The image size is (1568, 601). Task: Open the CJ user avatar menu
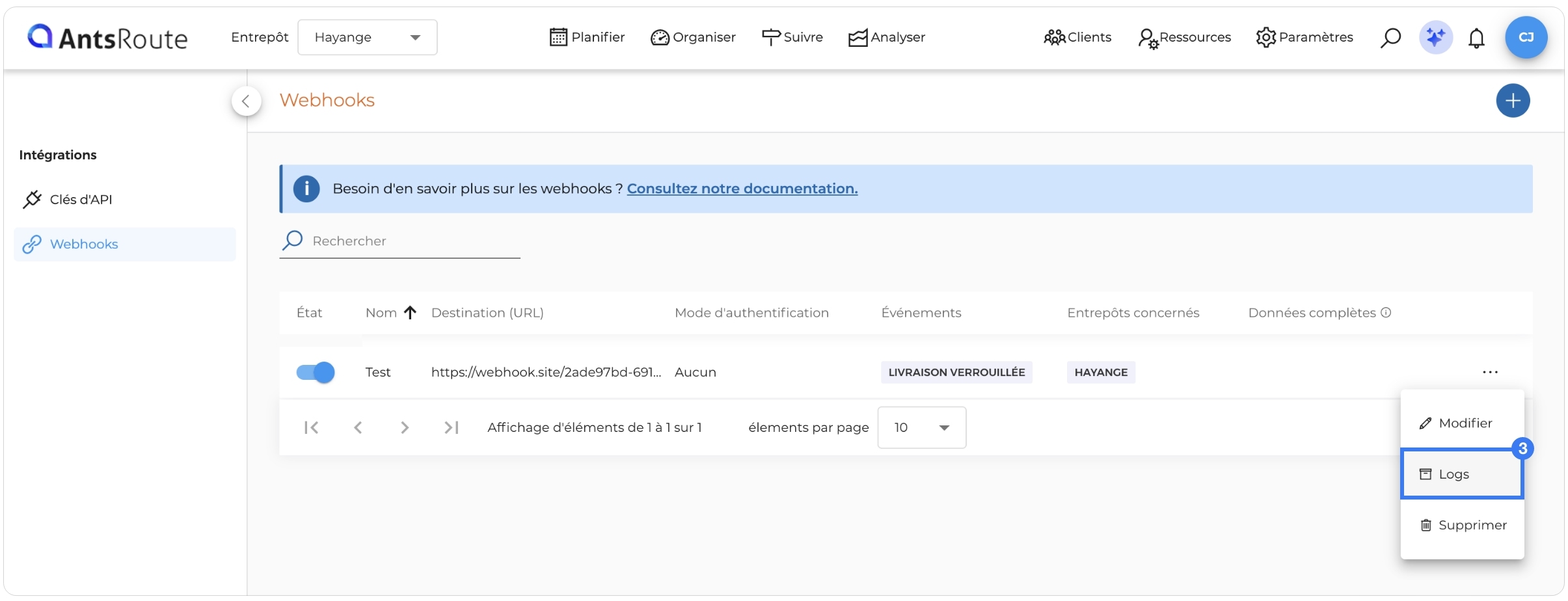pyautogui.click(x=1526, y=37)
